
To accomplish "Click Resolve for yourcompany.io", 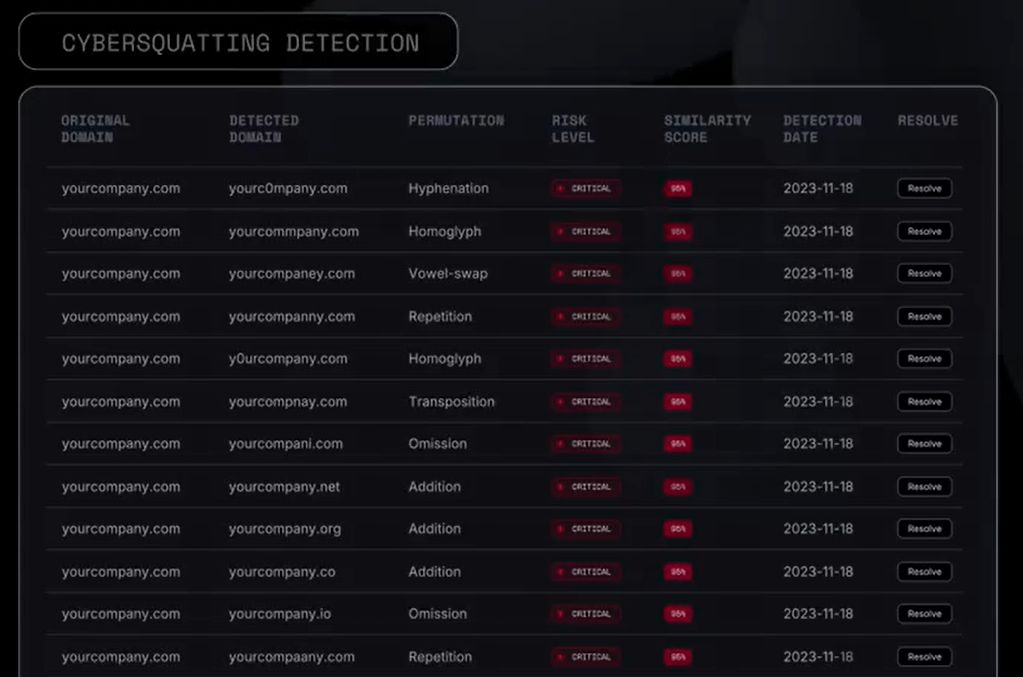I will pos(924,614).
